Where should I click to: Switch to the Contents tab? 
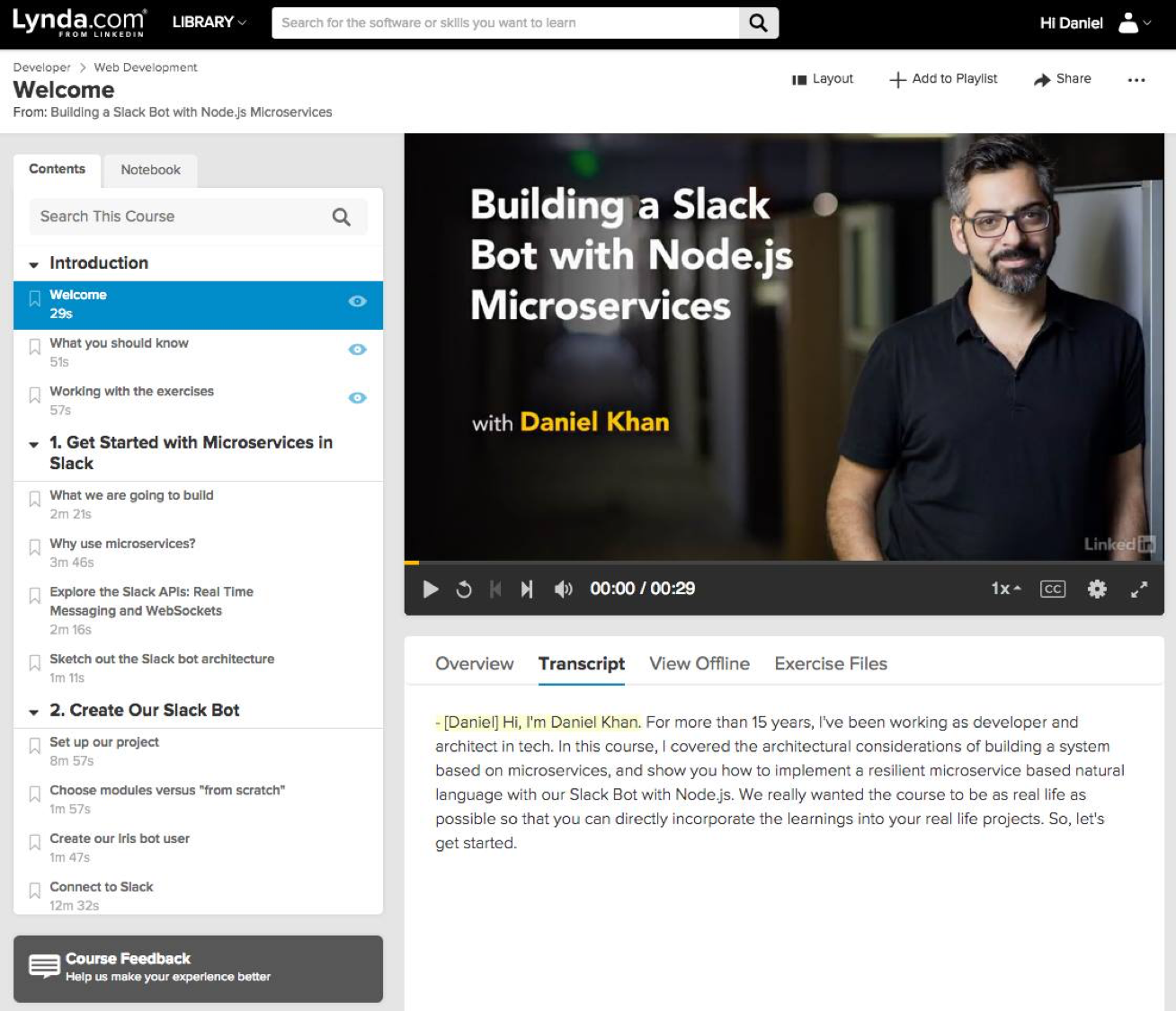point(57,169)
